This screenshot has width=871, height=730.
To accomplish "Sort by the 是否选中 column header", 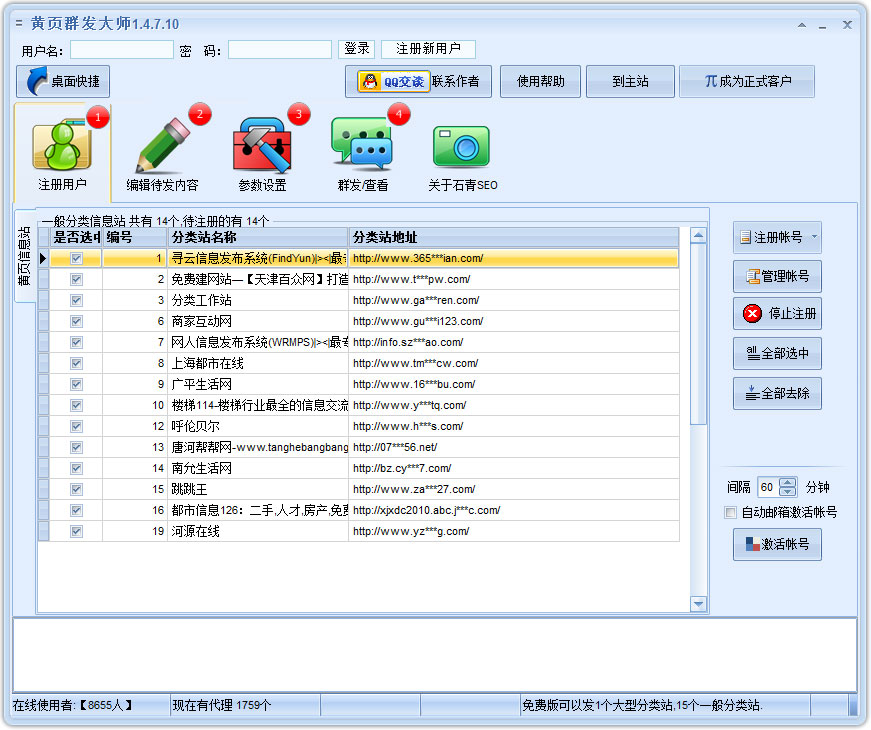I will 76,237.
